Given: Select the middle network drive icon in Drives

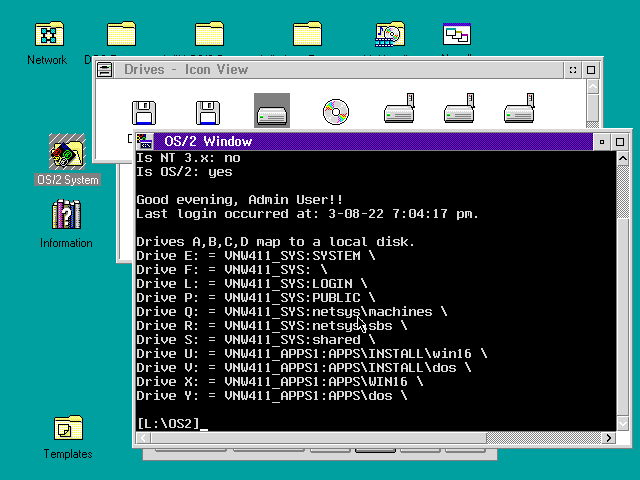Looking at the screenshot, I should click(x=458, y=112).
